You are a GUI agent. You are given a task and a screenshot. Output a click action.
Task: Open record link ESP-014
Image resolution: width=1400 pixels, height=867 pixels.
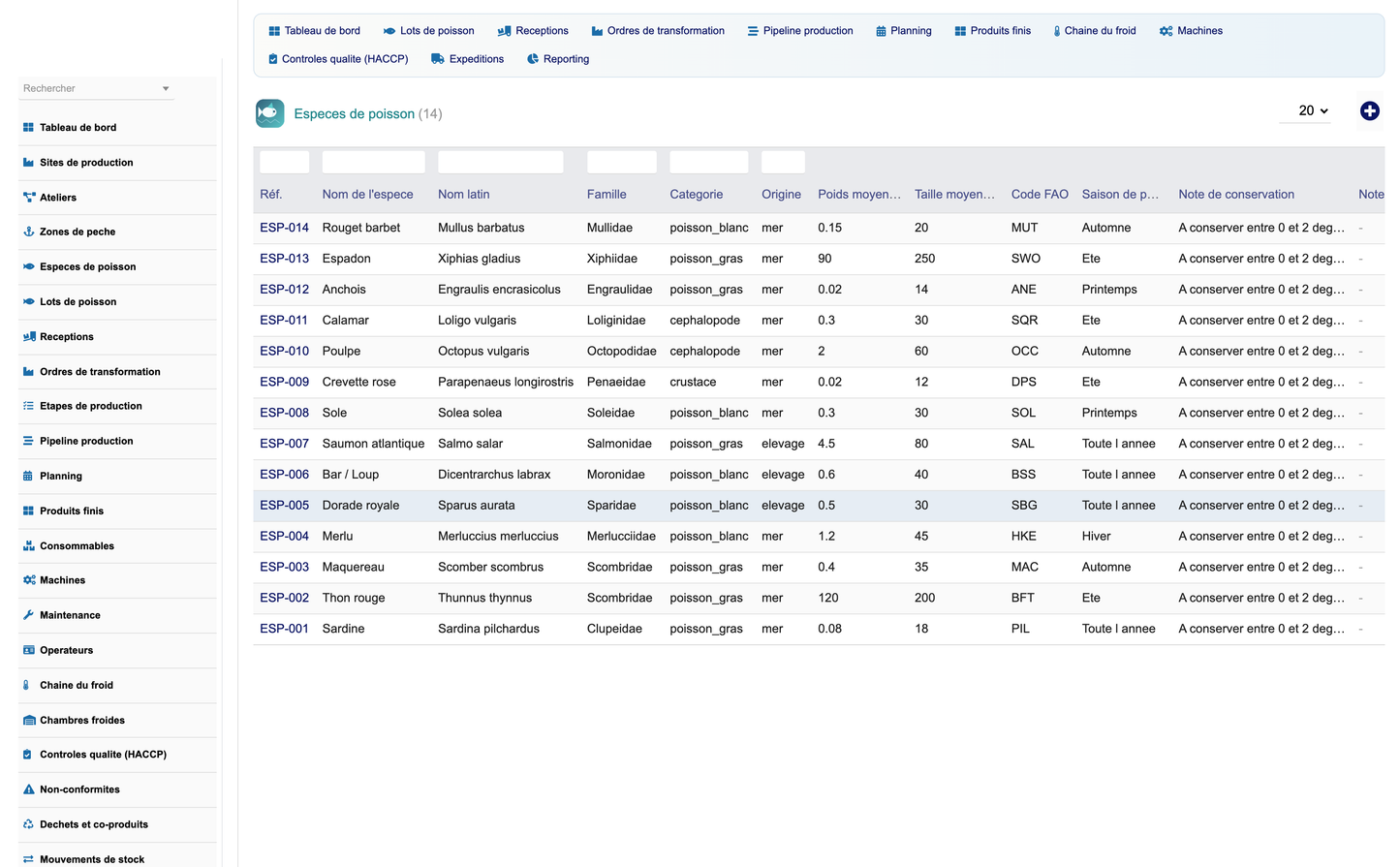click(x=284, y=228)
